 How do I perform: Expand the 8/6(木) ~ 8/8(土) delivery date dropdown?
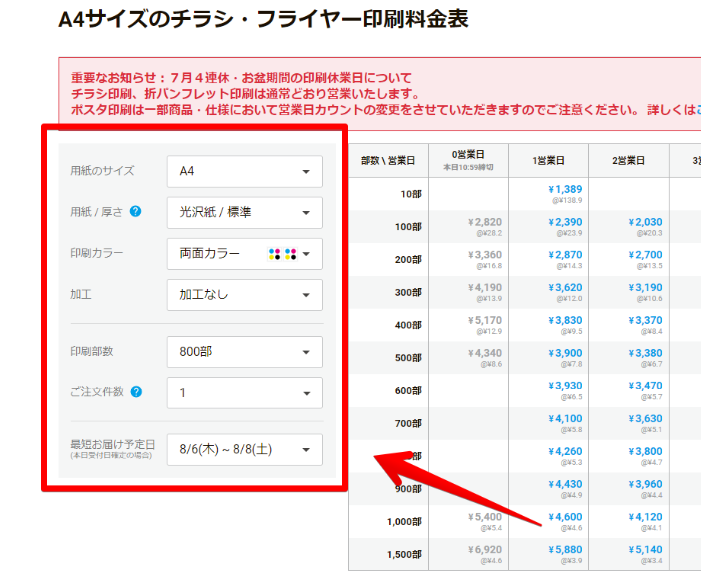click(244, 450)
